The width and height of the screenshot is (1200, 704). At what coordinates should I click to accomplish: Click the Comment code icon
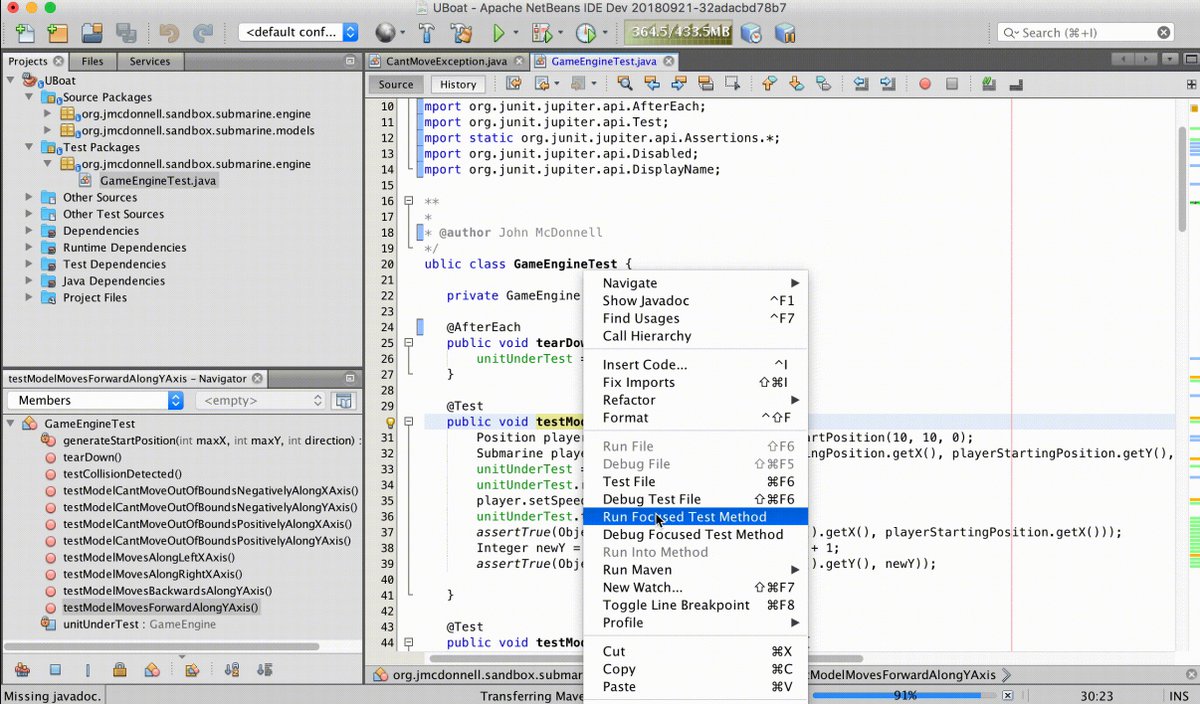988,84
